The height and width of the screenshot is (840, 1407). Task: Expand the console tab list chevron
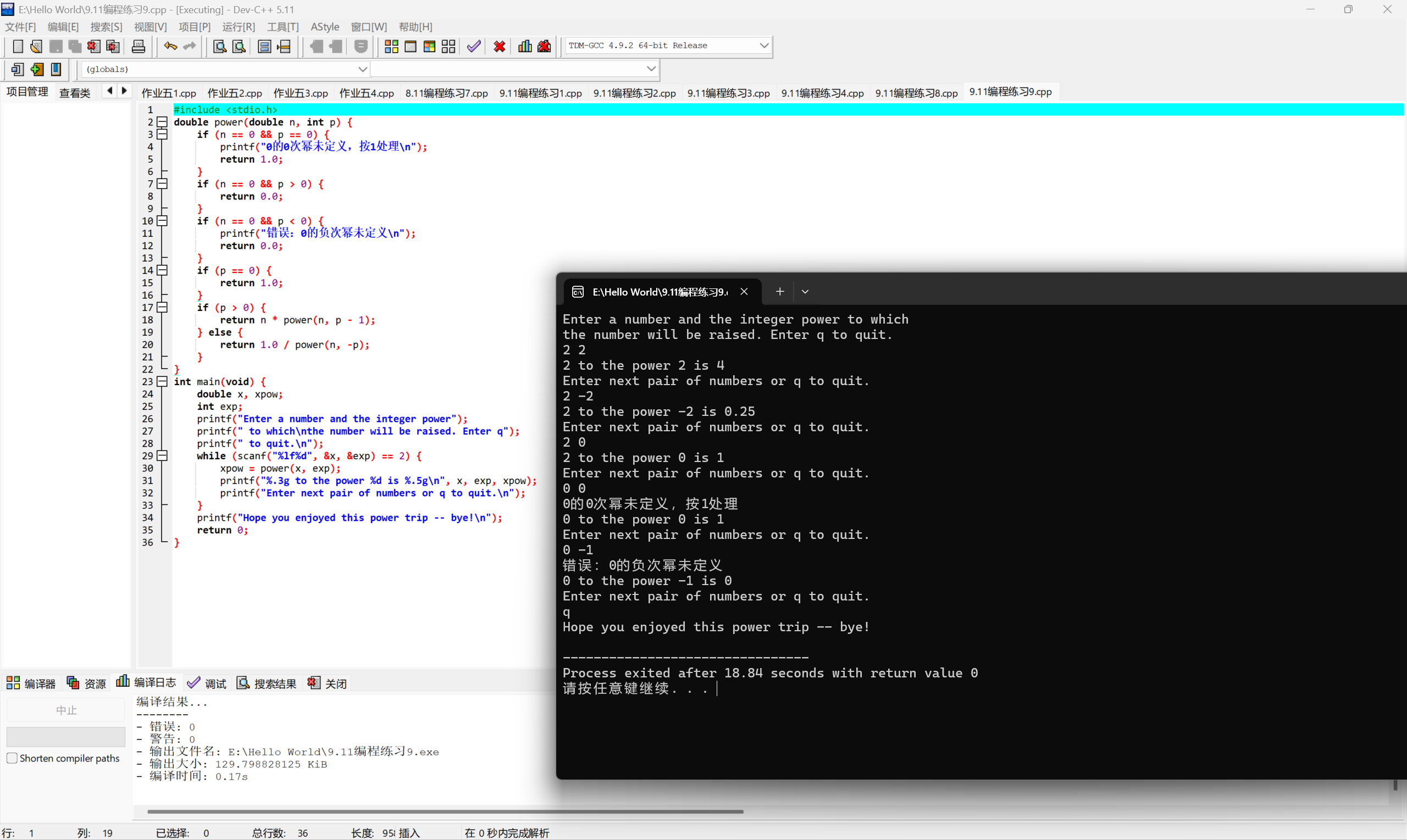[x=805, y=292]
